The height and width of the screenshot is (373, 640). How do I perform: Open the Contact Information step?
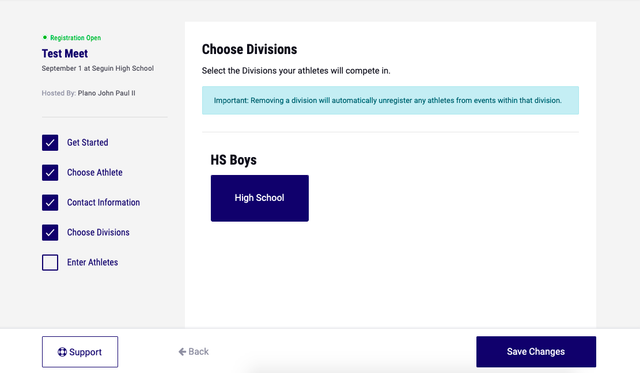(x=103, y=202)
